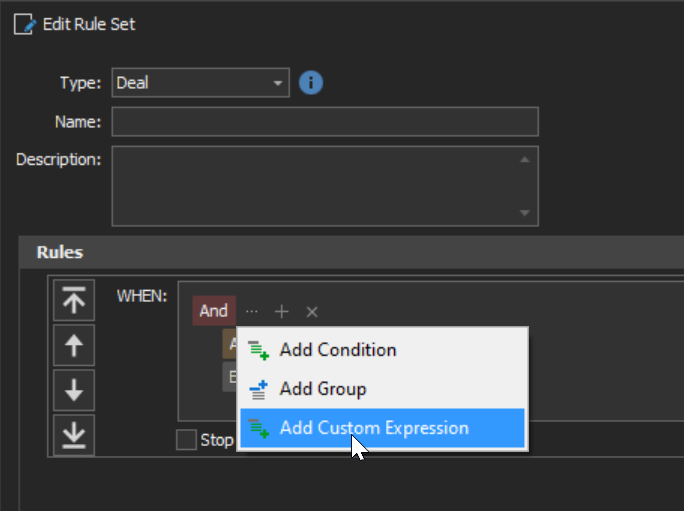Click into the Description text area
The width and height of the screenshot is (684, 511).
click(x=314, y=186)
